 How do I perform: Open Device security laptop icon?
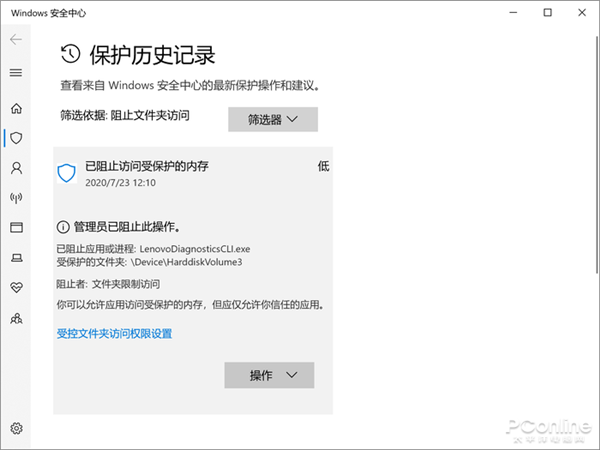point(16,258)
